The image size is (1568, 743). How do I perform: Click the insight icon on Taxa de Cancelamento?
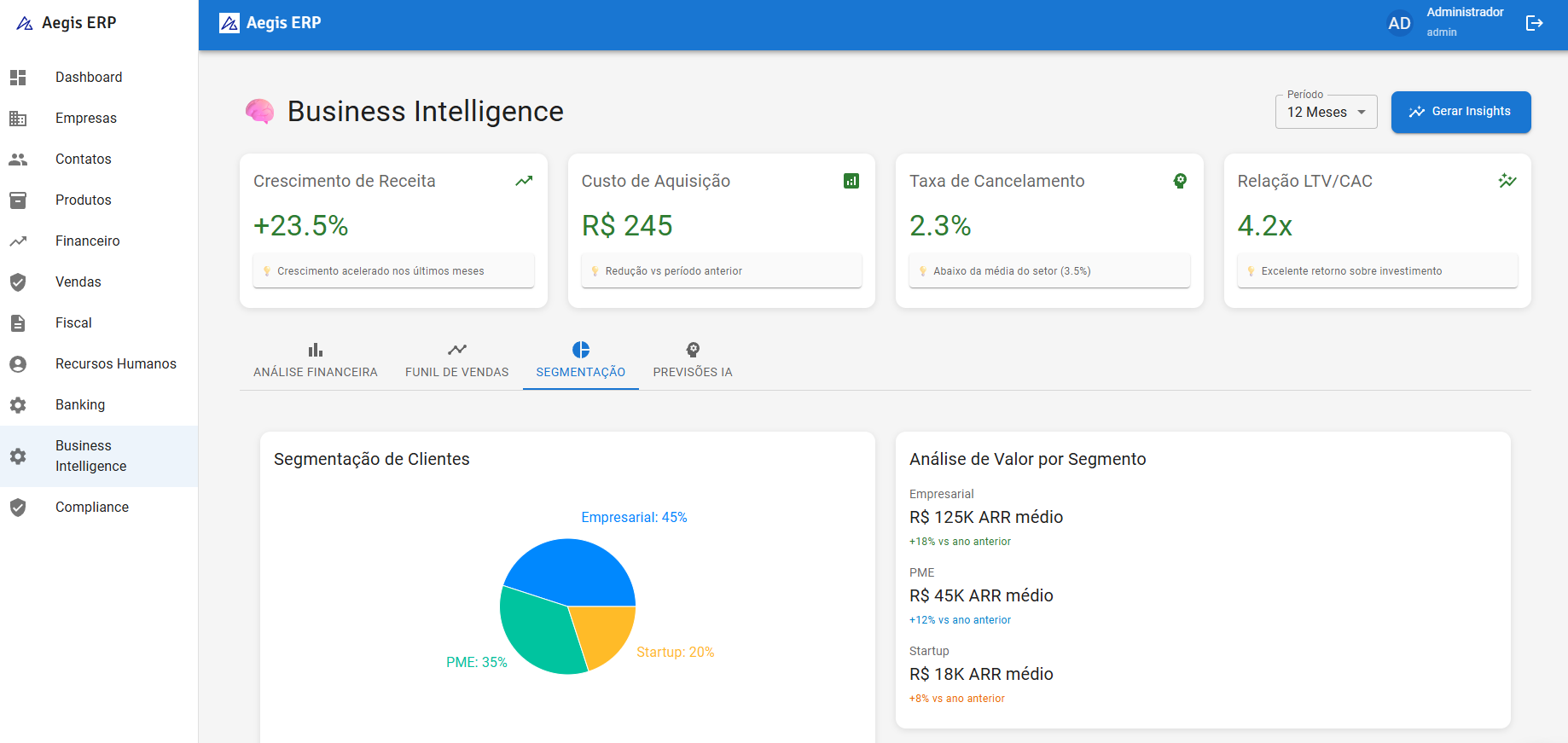click(1180, 181)
